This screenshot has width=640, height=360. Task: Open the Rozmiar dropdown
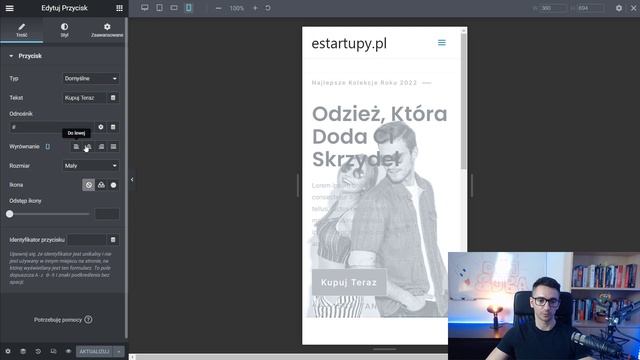pyautogui.click(x=91, y=166)
